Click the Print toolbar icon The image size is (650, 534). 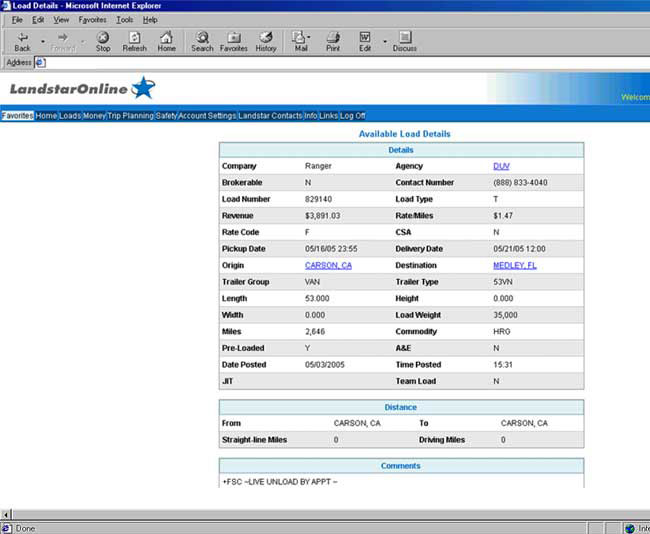point(333,42)
